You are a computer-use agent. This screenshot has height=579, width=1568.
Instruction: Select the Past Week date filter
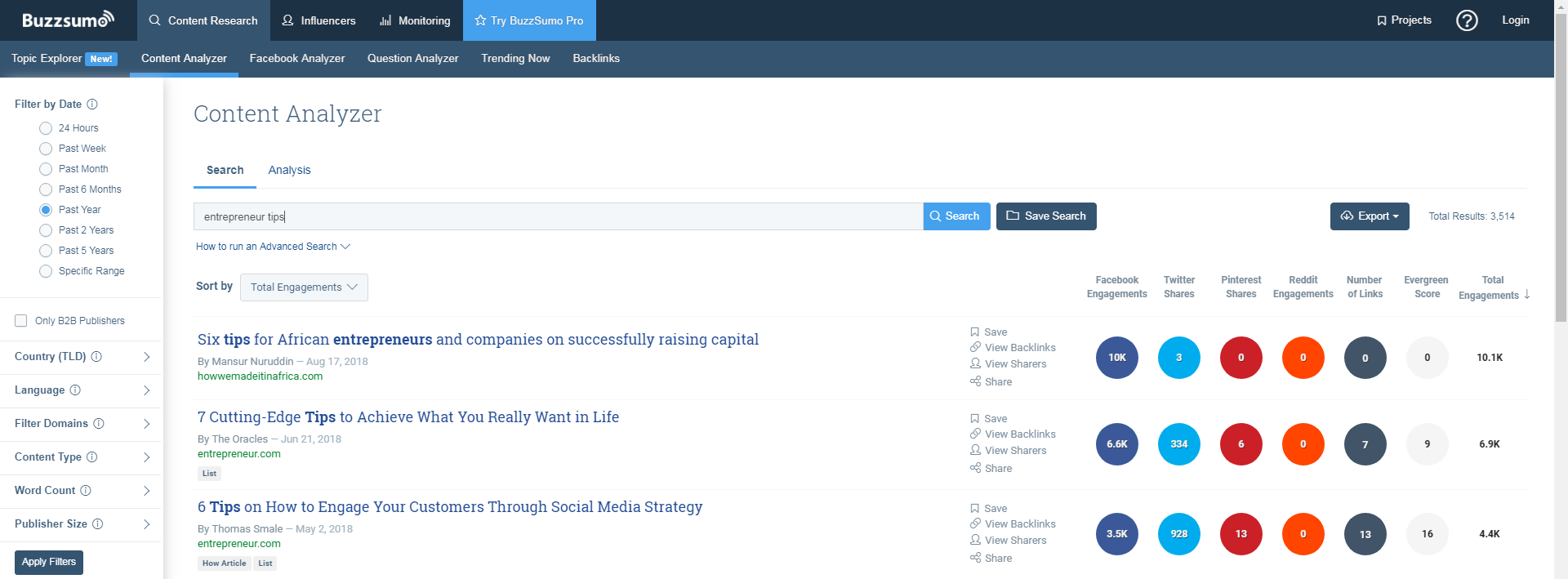46,149
